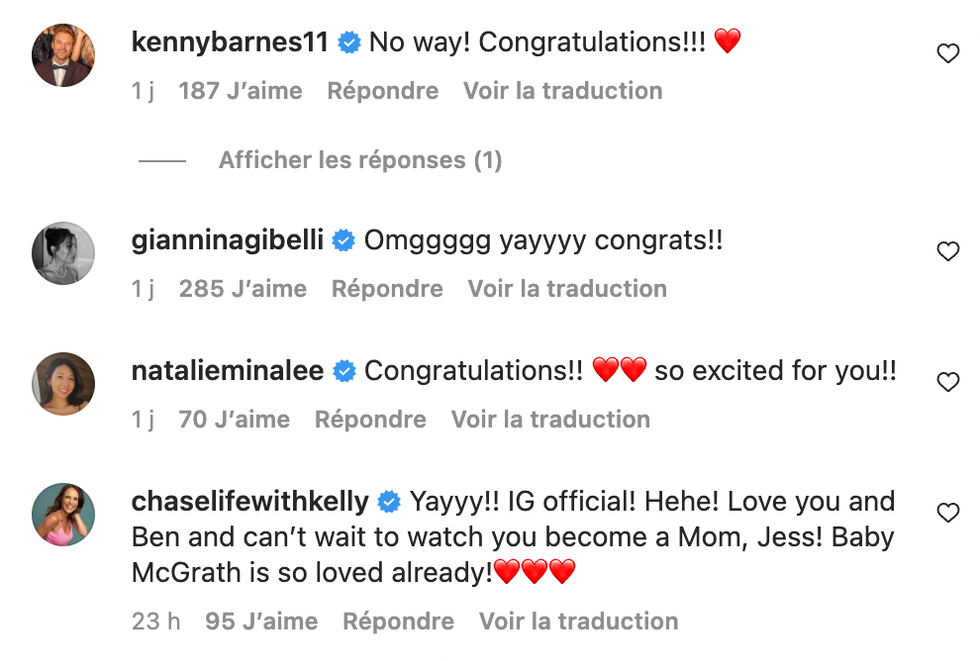Image resolution: width=980 pixels, height=661 pixels.
Task: Like kennybarnes11's comment with the heart icon
Action: 948,53
